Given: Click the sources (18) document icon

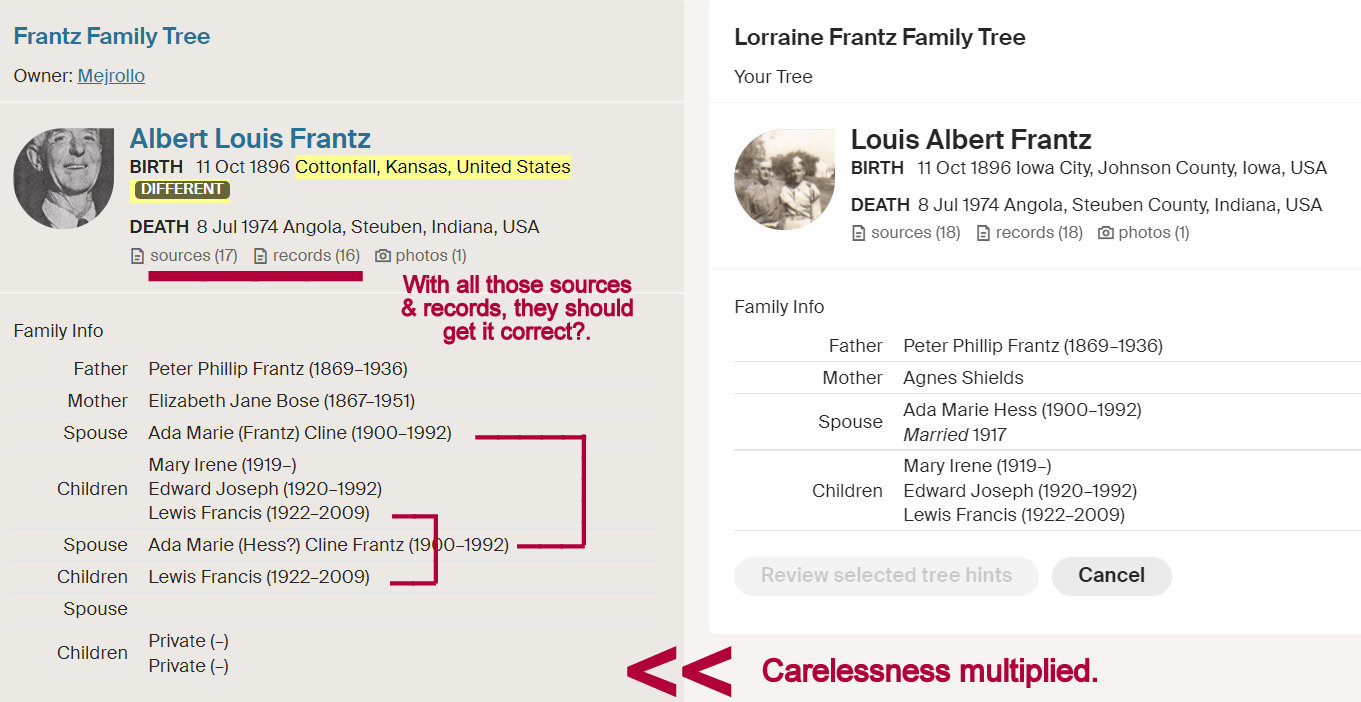Looking at the screenshot, I should click(x=858, y=233).
